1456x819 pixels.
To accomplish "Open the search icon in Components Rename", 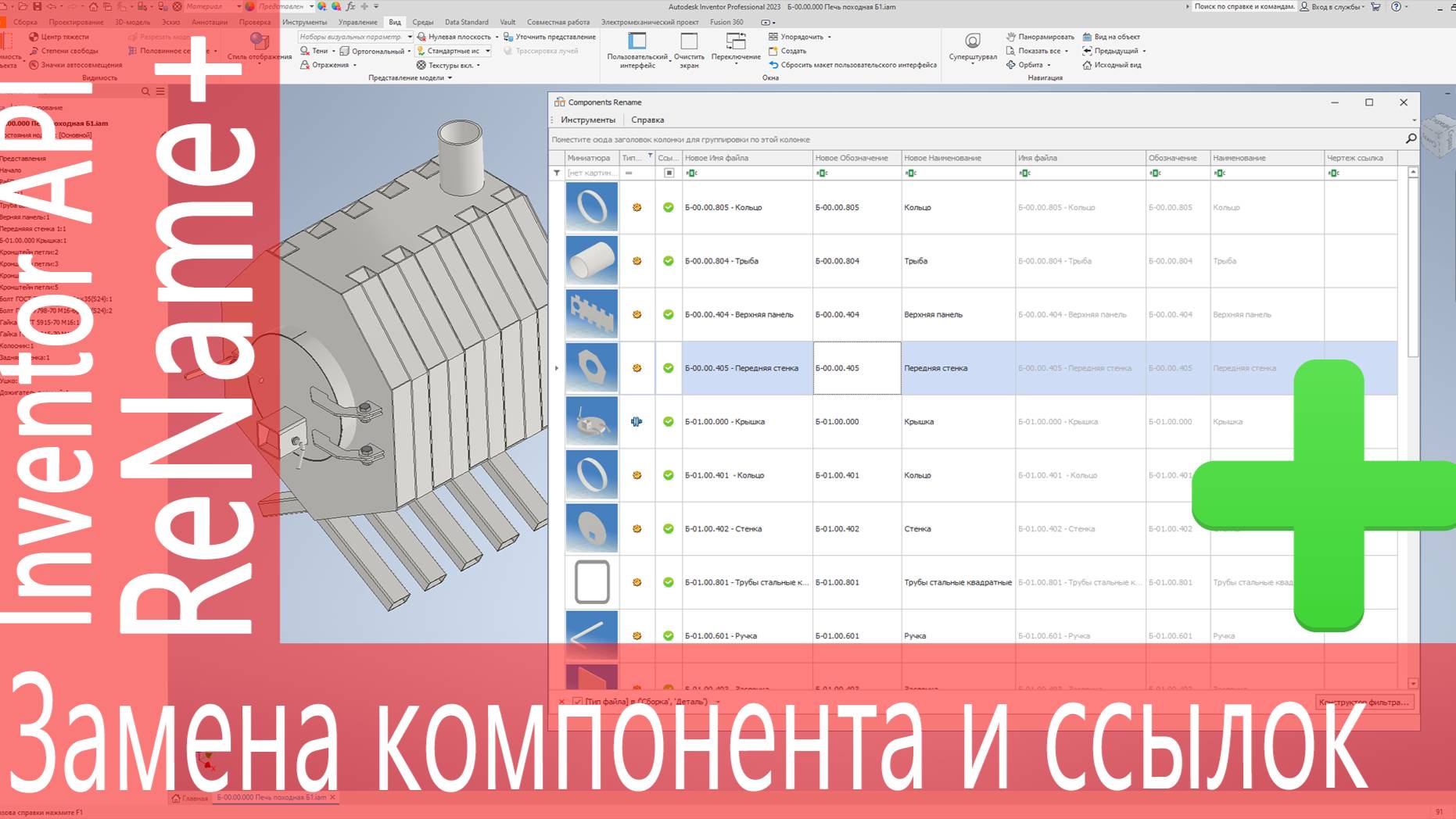I will 1411,138.
